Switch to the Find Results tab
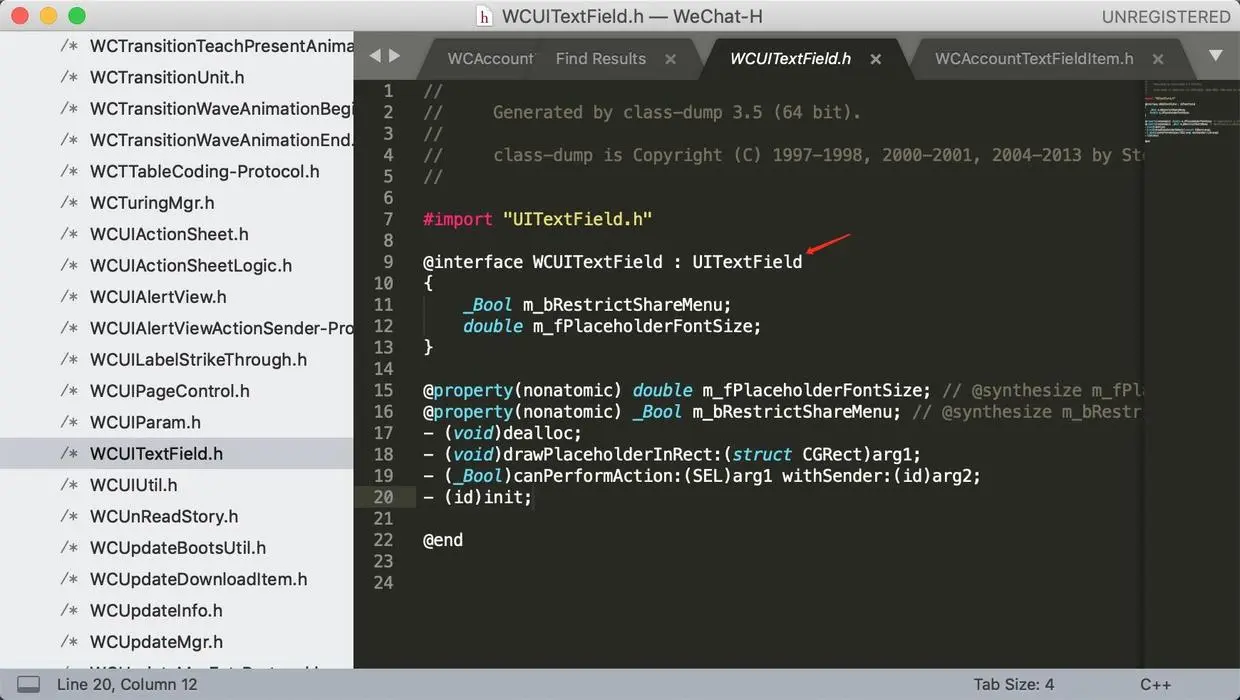 tap(601, 59)
